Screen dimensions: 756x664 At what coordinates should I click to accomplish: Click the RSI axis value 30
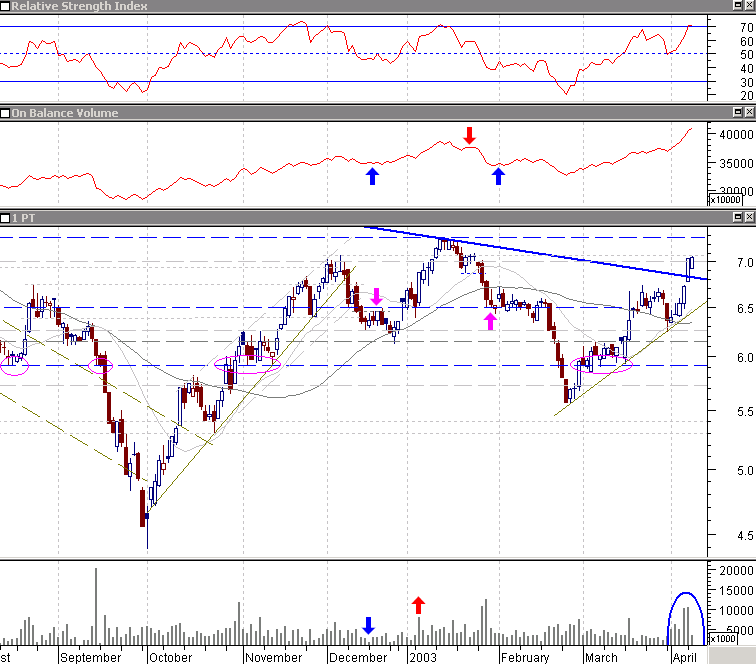pyautogui.click(x=747, y=82)
